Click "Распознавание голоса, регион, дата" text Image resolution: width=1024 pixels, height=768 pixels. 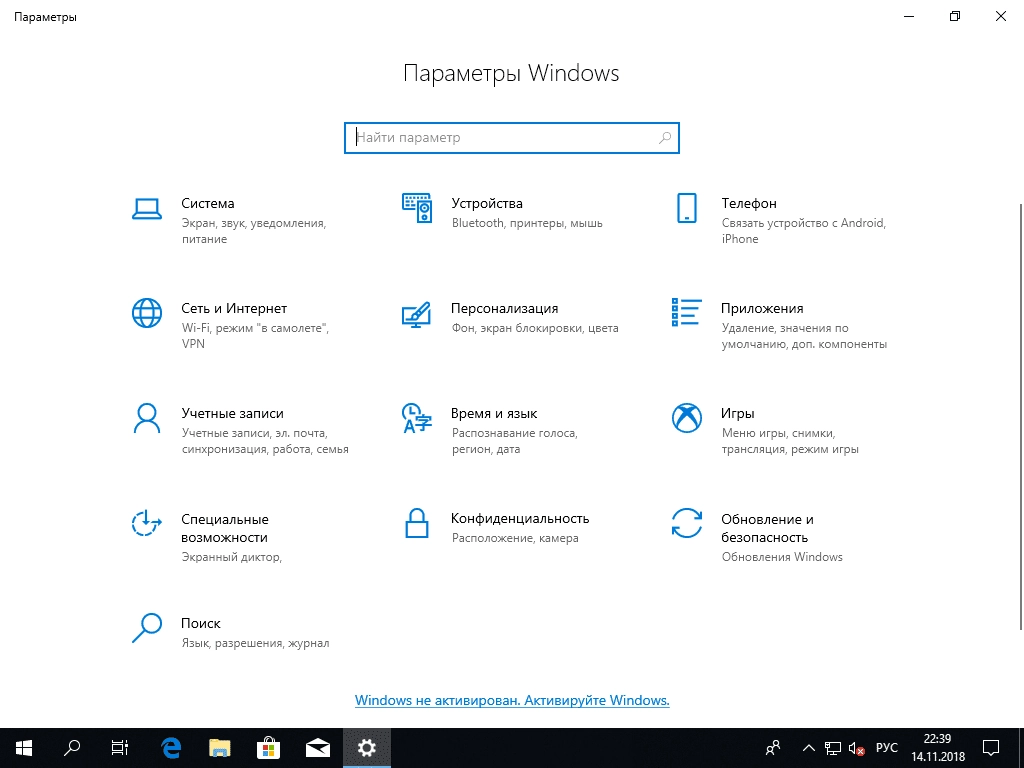click(515, 441)
